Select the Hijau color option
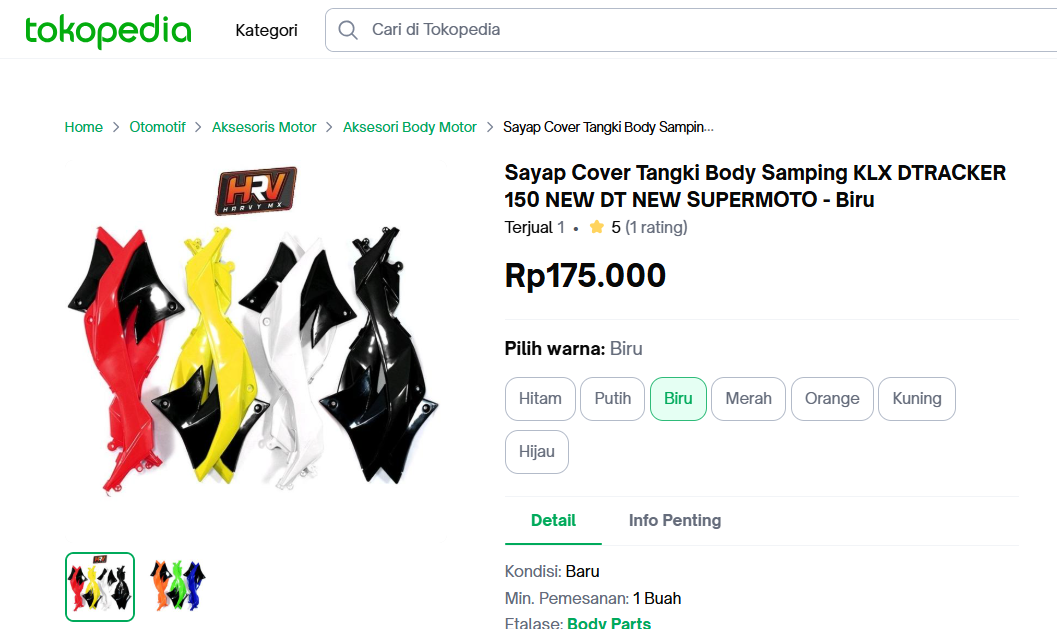The width and height of the screenshot is (1057, 629). (537, 451)
